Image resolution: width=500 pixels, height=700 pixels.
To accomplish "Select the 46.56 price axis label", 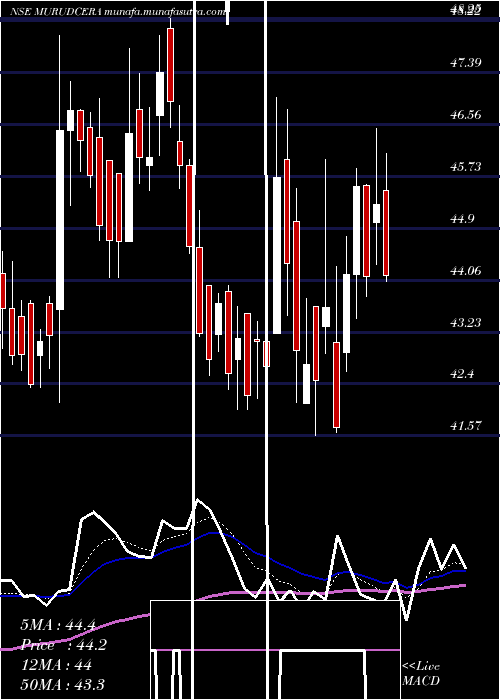I will tap(466, 115).
